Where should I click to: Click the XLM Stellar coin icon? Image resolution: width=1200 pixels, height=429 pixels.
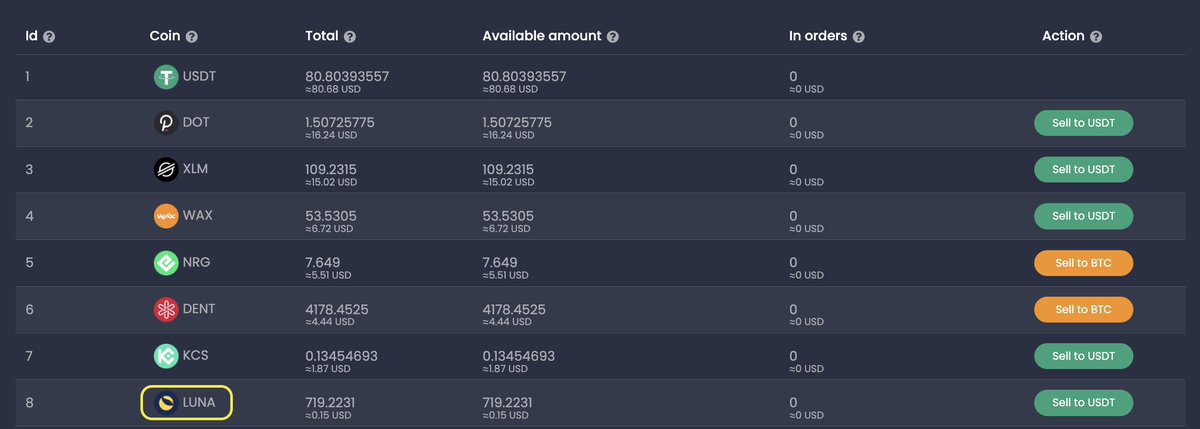165,170
